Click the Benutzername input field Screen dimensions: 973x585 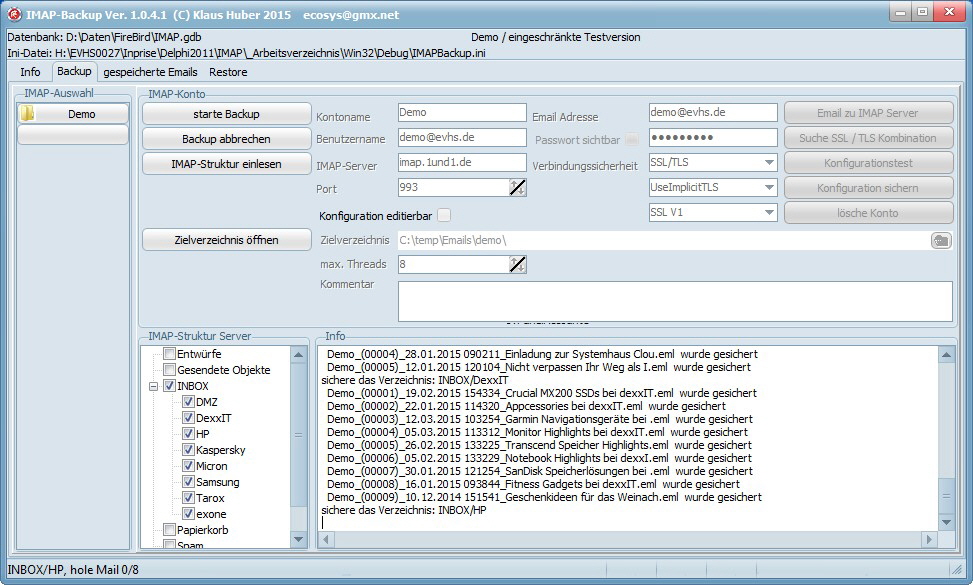tap(462, 137)
